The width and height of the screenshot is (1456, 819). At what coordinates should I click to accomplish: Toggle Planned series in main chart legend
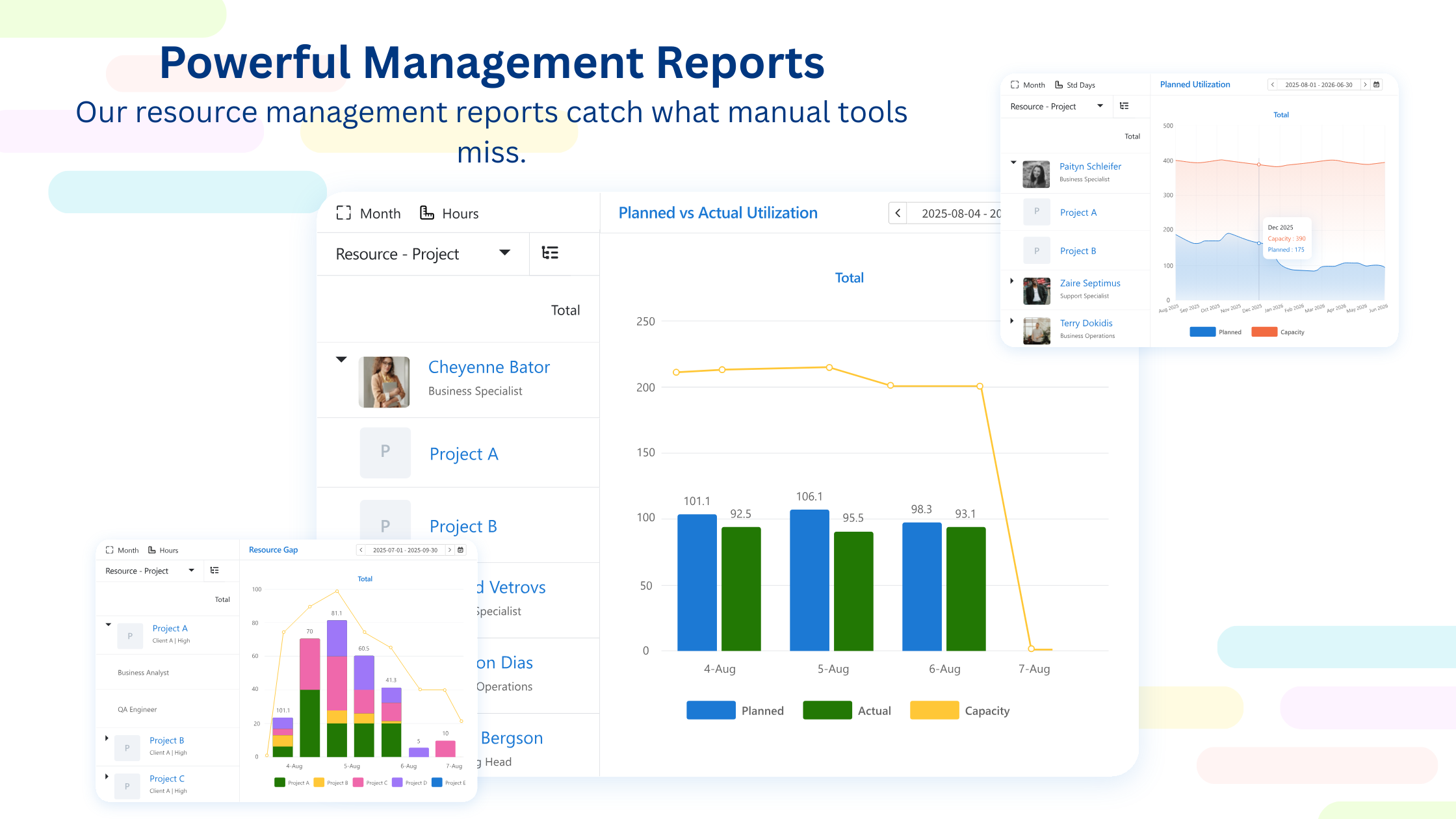coord(711,710)
